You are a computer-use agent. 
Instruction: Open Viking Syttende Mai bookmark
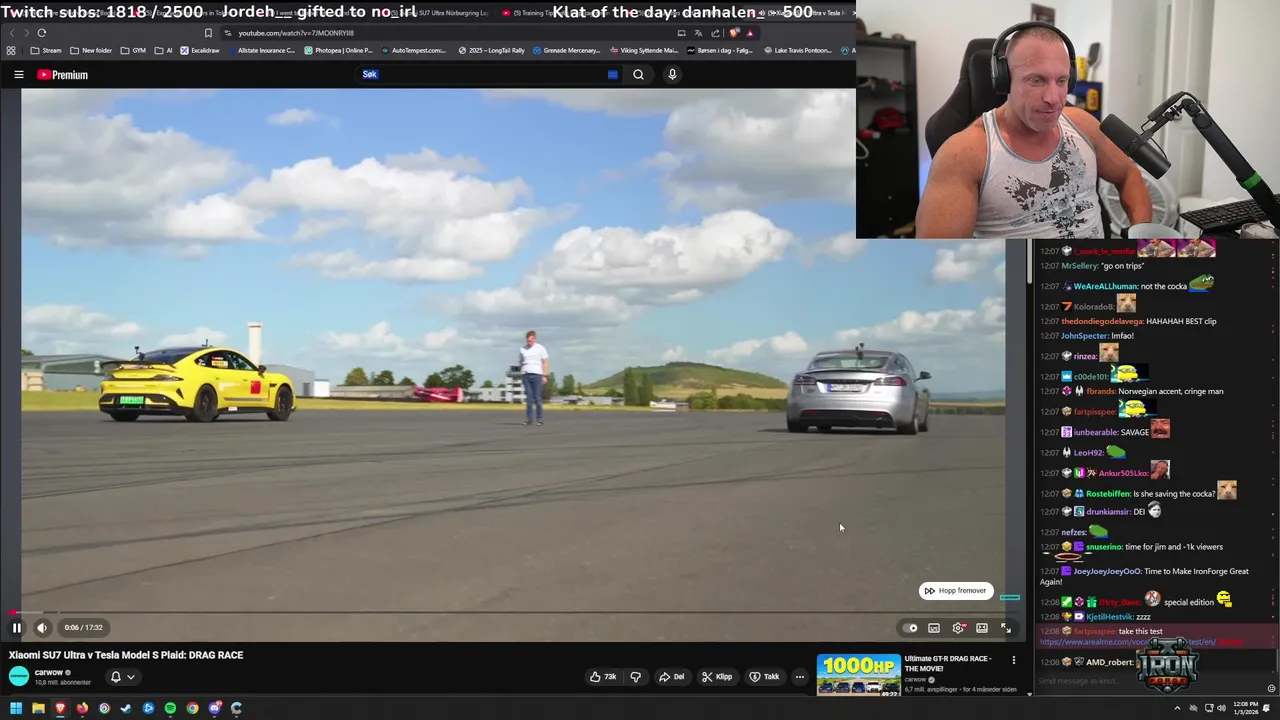tap(642, 50)
